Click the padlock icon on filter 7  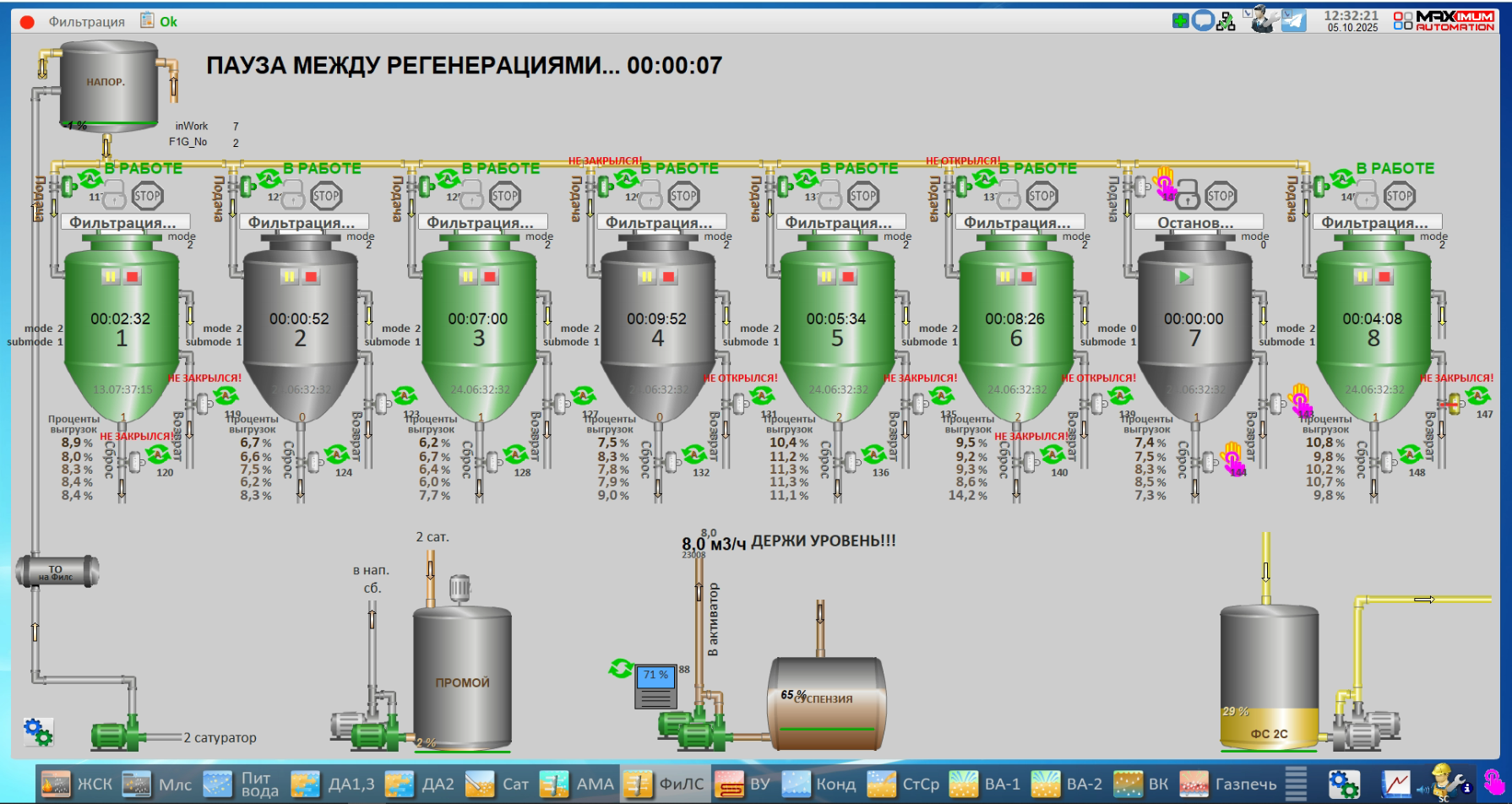coord(1188,197)
